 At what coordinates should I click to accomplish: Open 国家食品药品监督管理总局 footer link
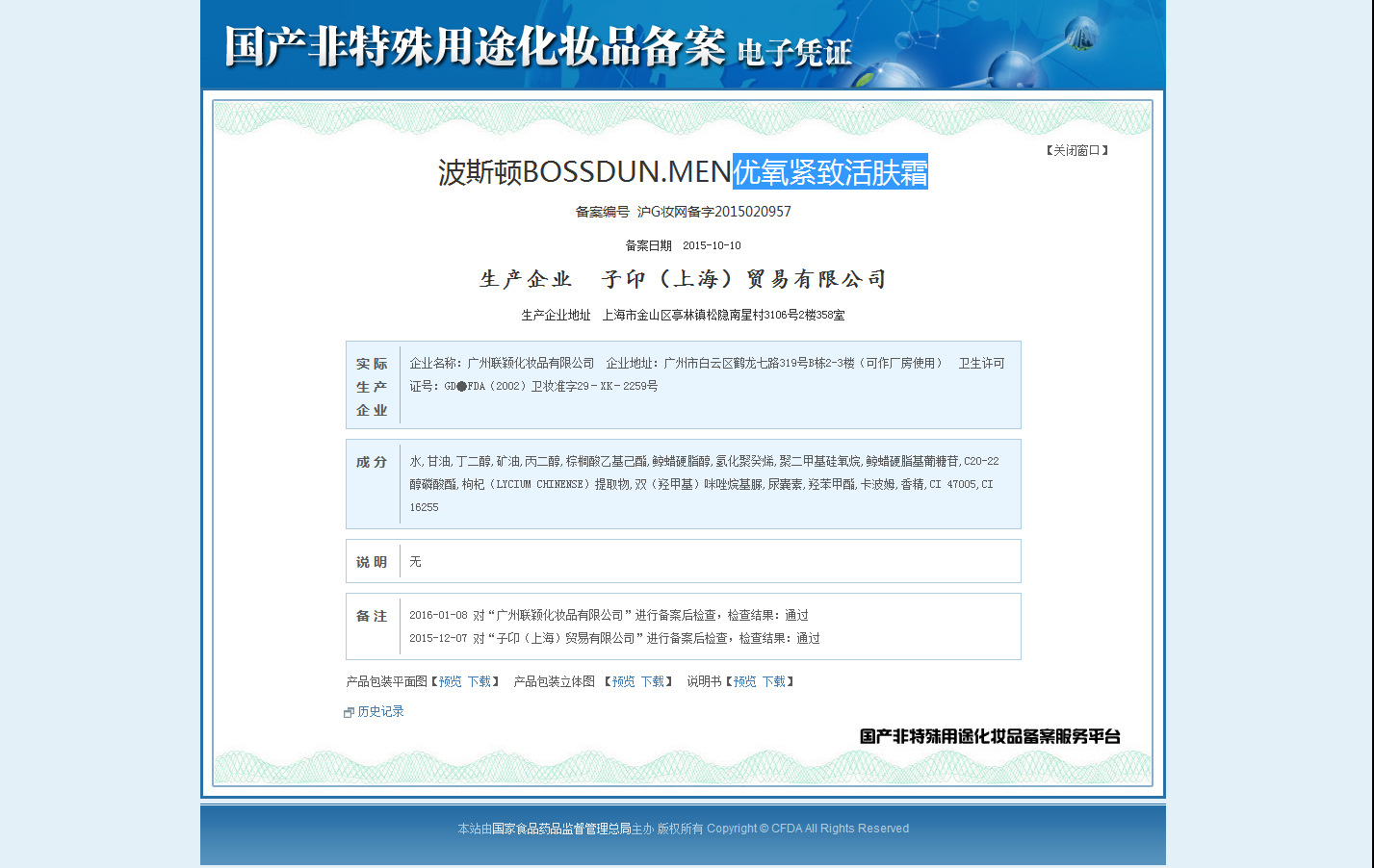pyautogui.click(x=561, y=829)
